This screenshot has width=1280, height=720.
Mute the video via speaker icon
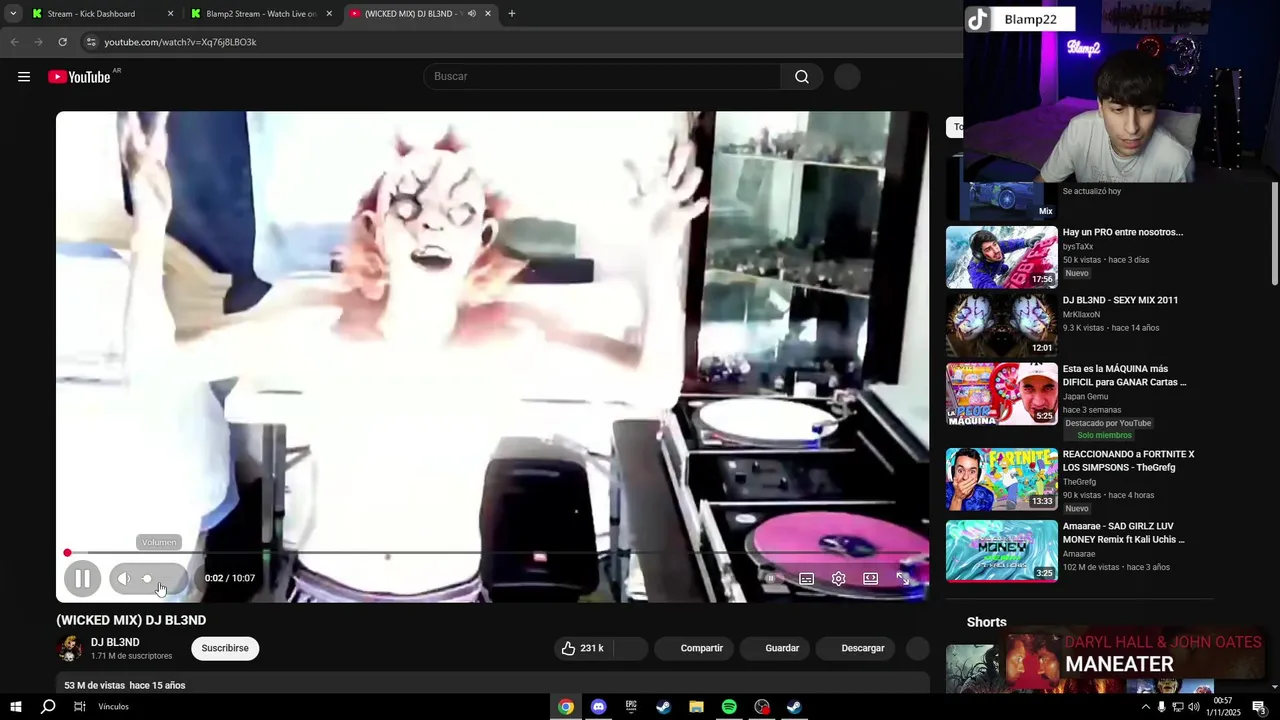124,578
